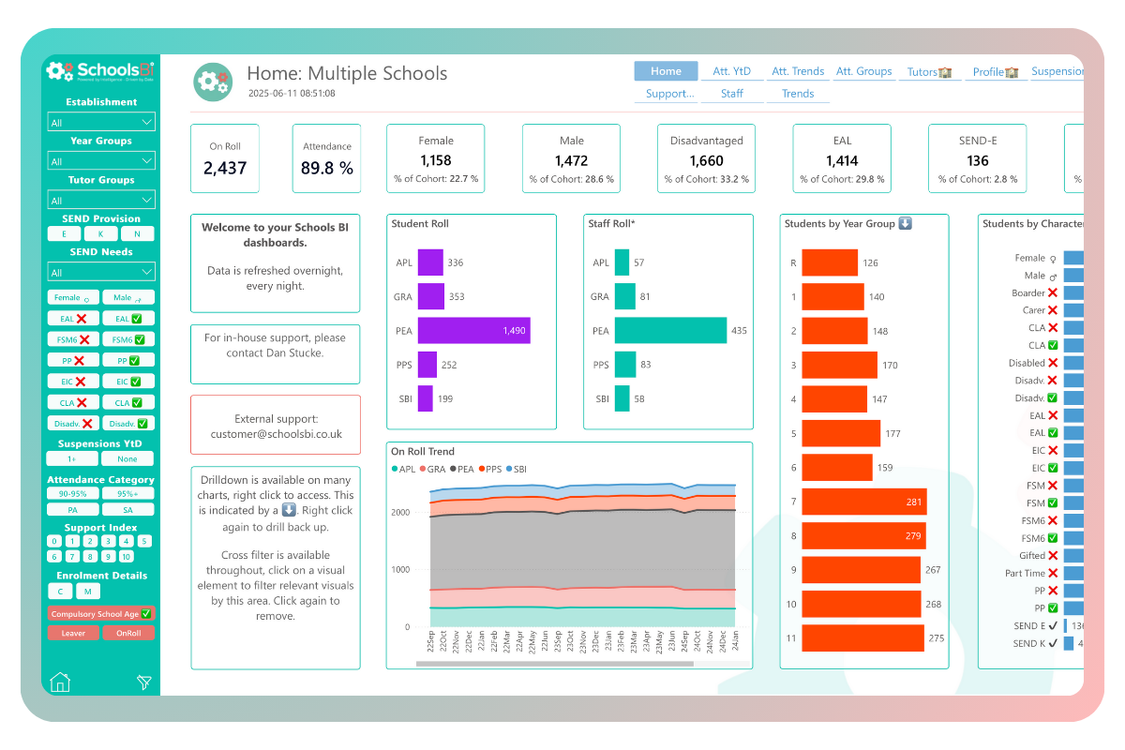Open the Staff tab
This screenshot has width=1125, height=750.
pos(732,93)
